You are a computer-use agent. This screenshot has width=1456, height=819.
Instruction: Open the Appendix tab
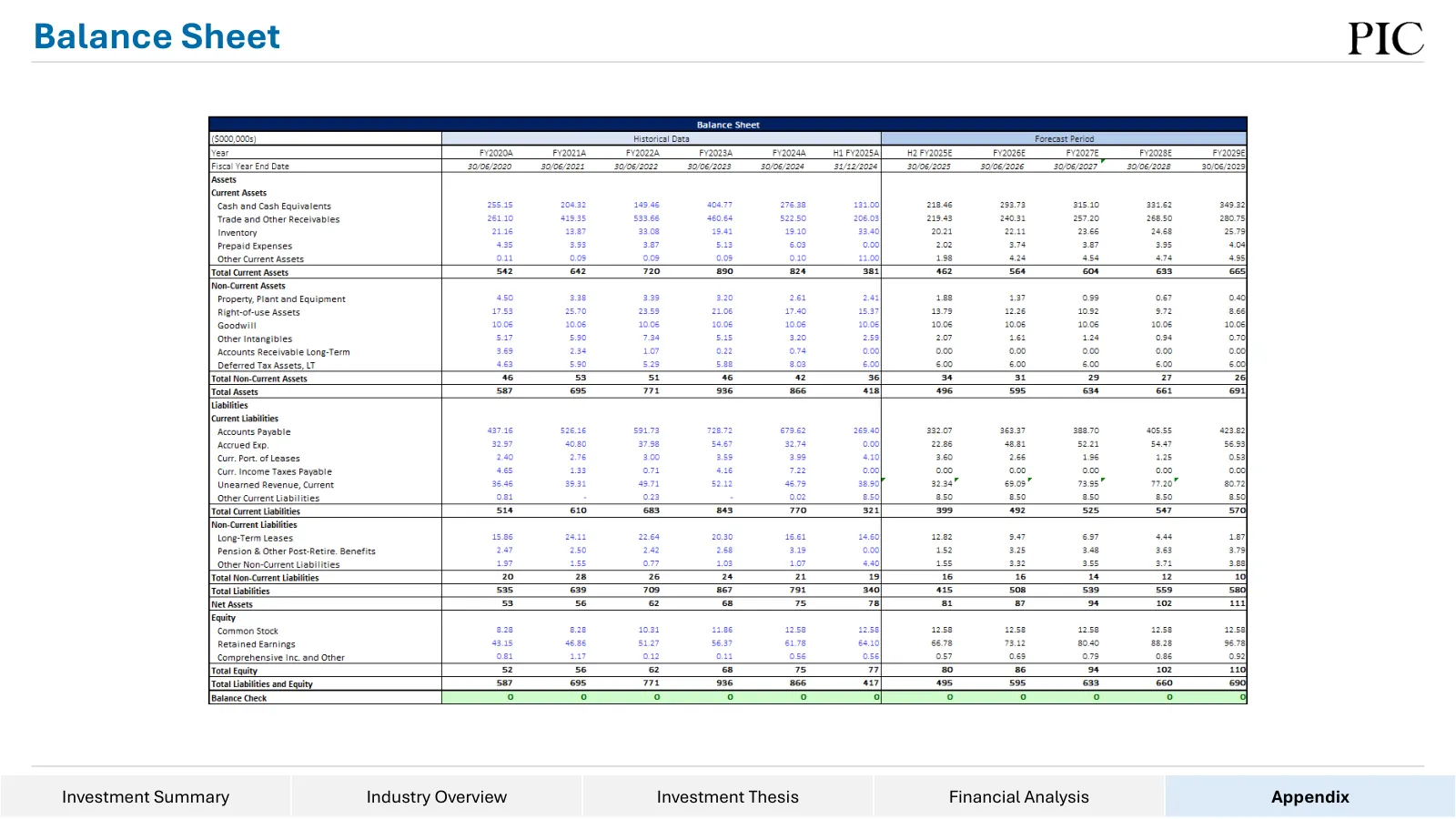pyautogui.click(x=1310, y=796)
